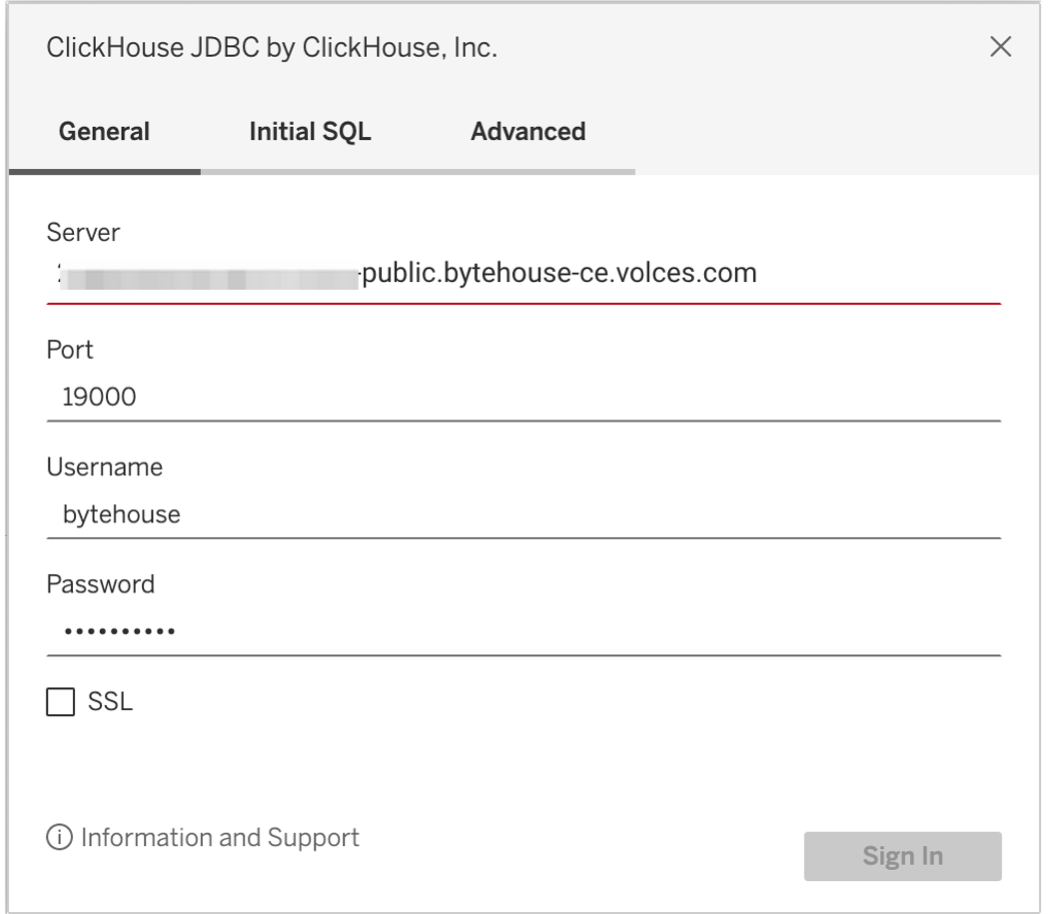Click the 'public.bytehouse-ce.volces.com' server text

click(560, 273)
